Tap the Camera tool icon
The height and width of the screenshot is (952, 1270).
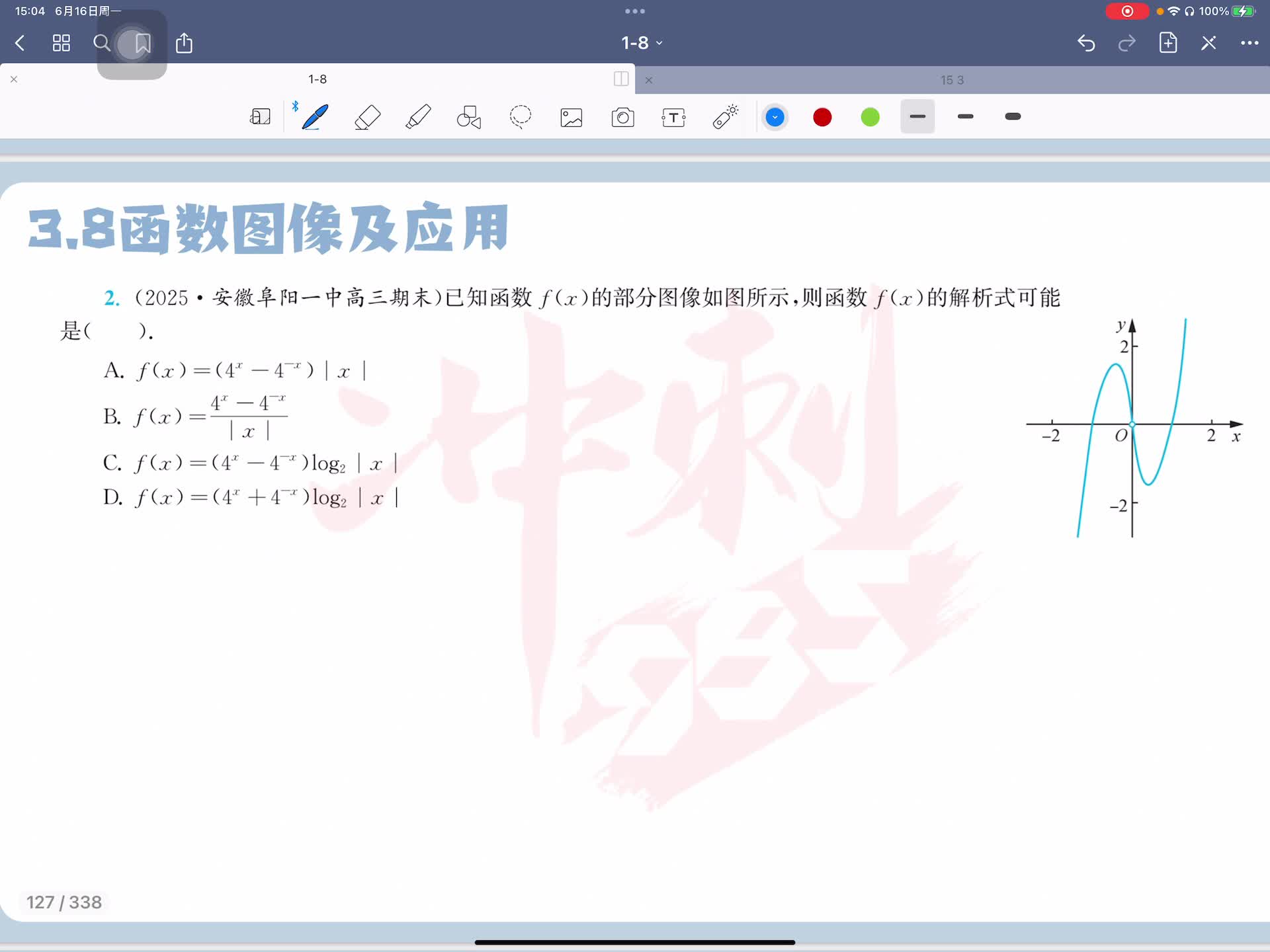pos(622,117)
